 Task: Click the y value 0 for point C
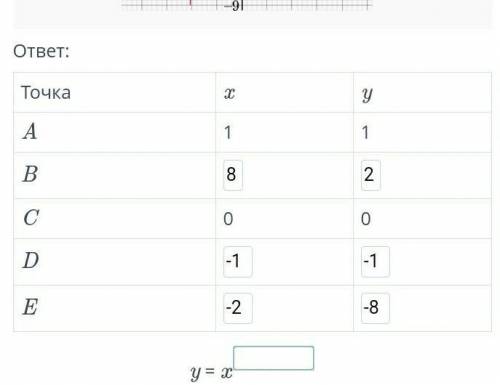pos(366,219)
